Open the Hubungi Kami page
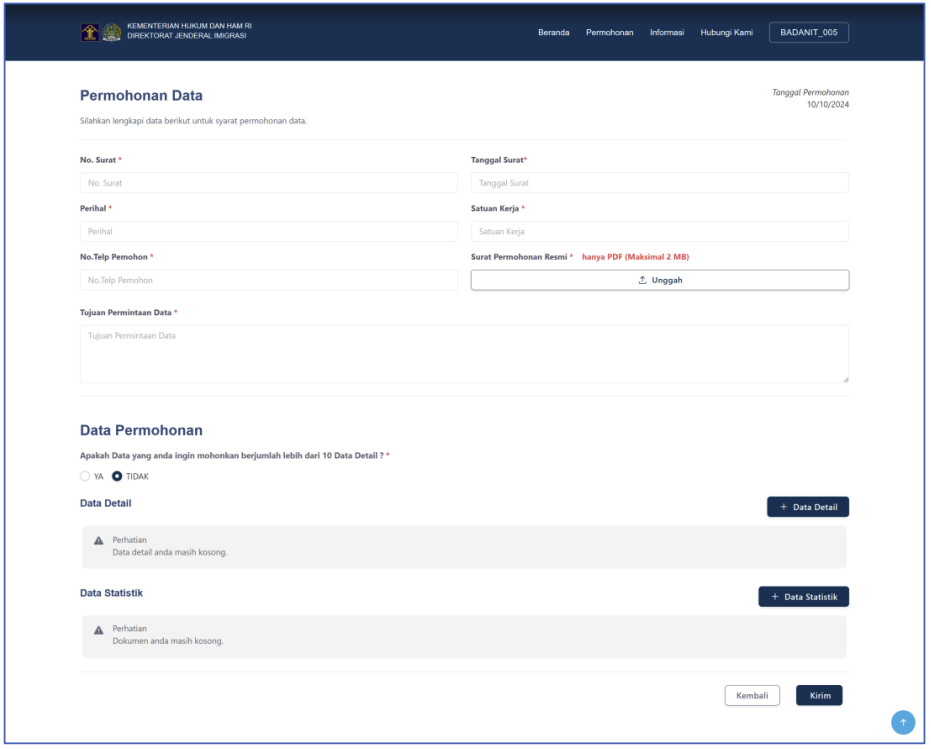931x749 pixels. pyautogui.click(x=726, y=33)
